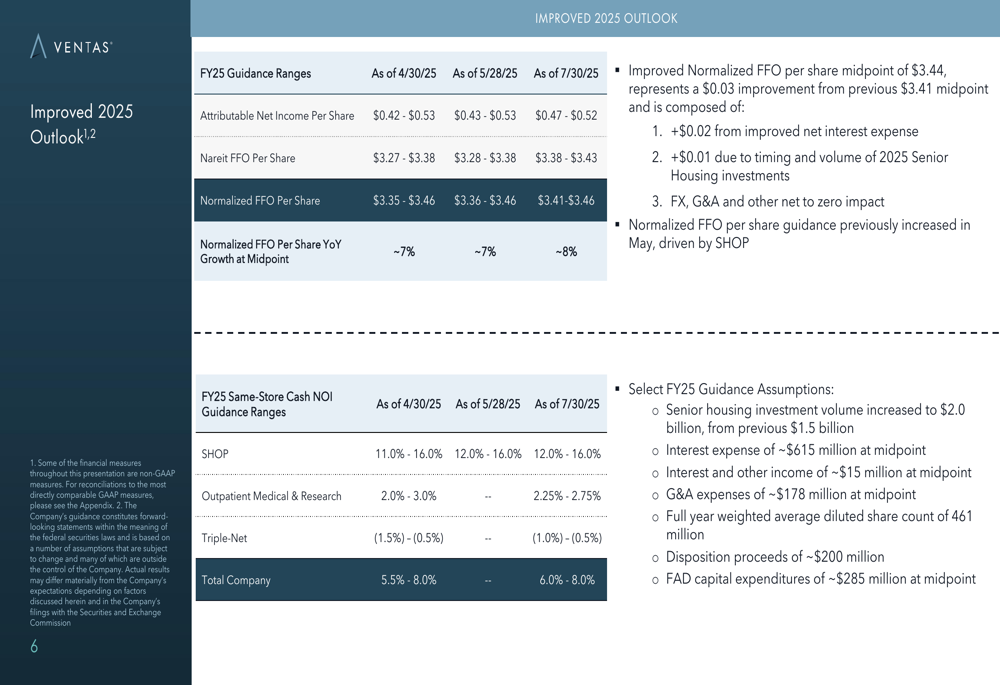Select the '$3.27 - $3.38' cell
The image size is (1000, 685).
point(404,158)
